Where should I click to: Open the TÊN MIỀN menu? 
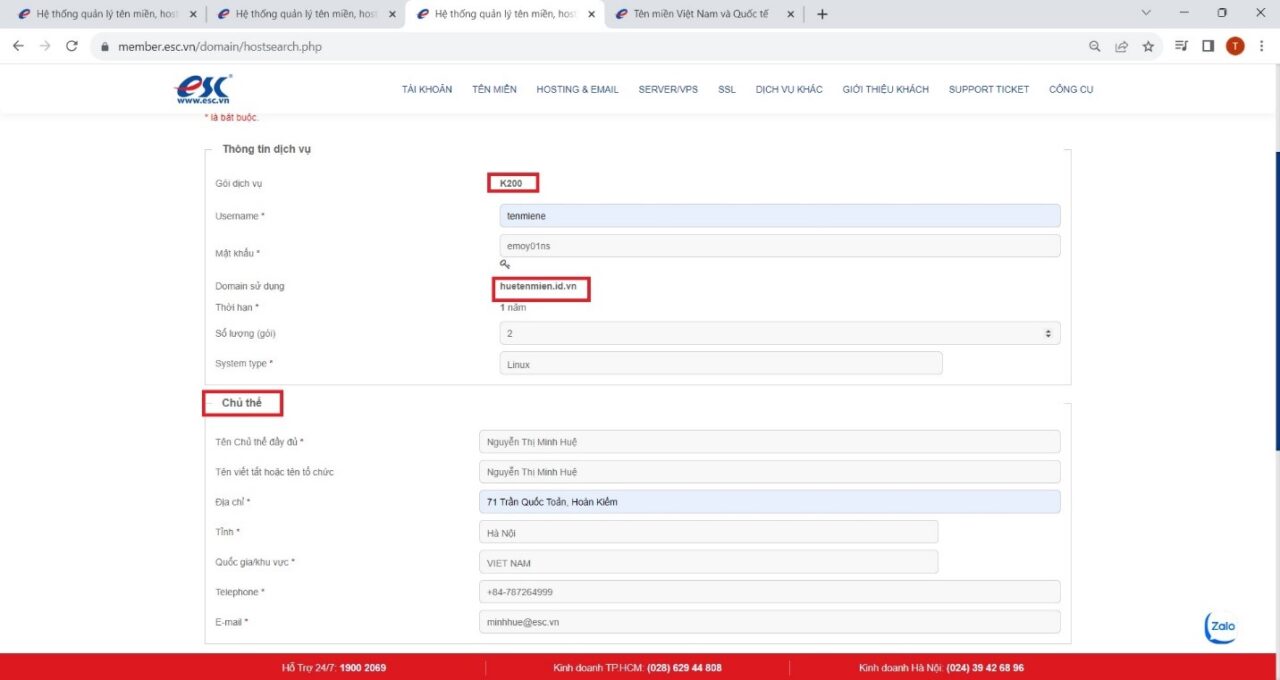click(495, 90)
